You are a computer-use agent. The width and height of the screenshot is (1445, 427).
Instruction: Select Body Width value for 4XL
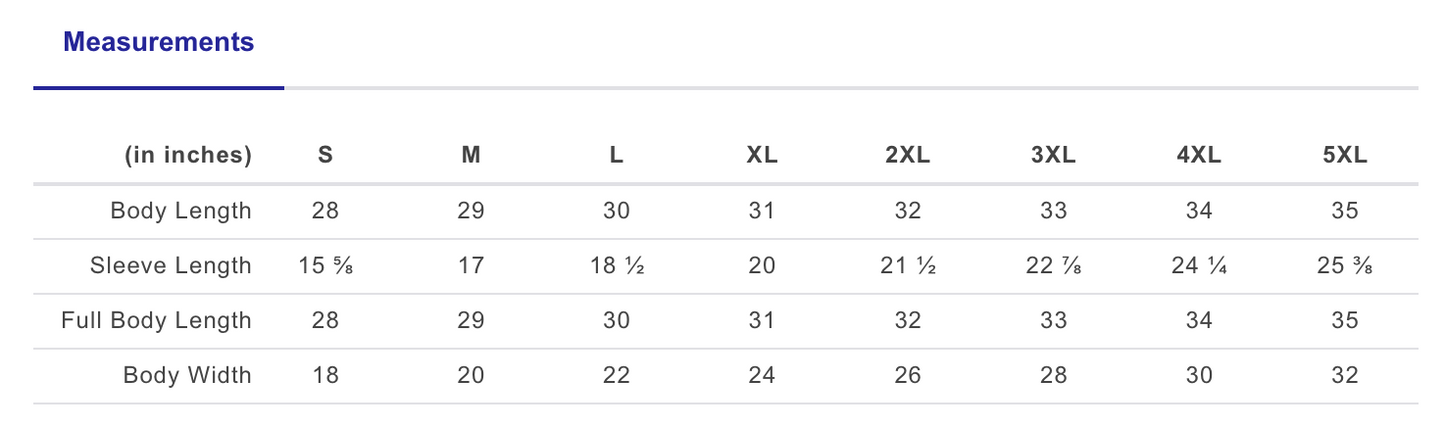[1198, 376]
